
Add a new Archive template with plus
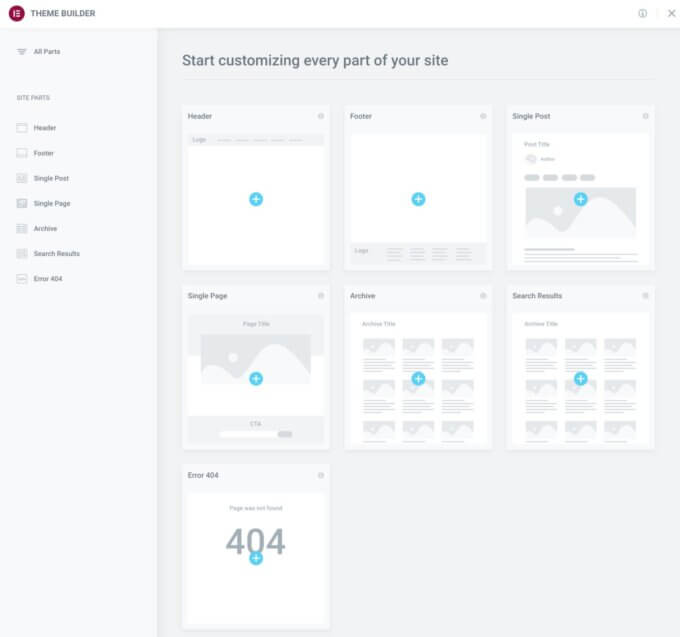(x=418, y=379)
